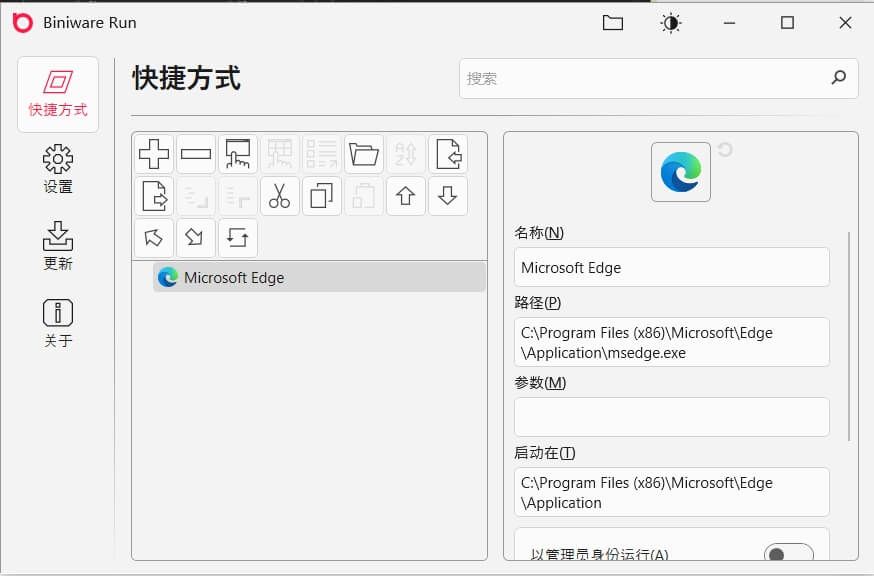Click the greyed outdent lines icon

pyautogui.click(x=238, y=196)
